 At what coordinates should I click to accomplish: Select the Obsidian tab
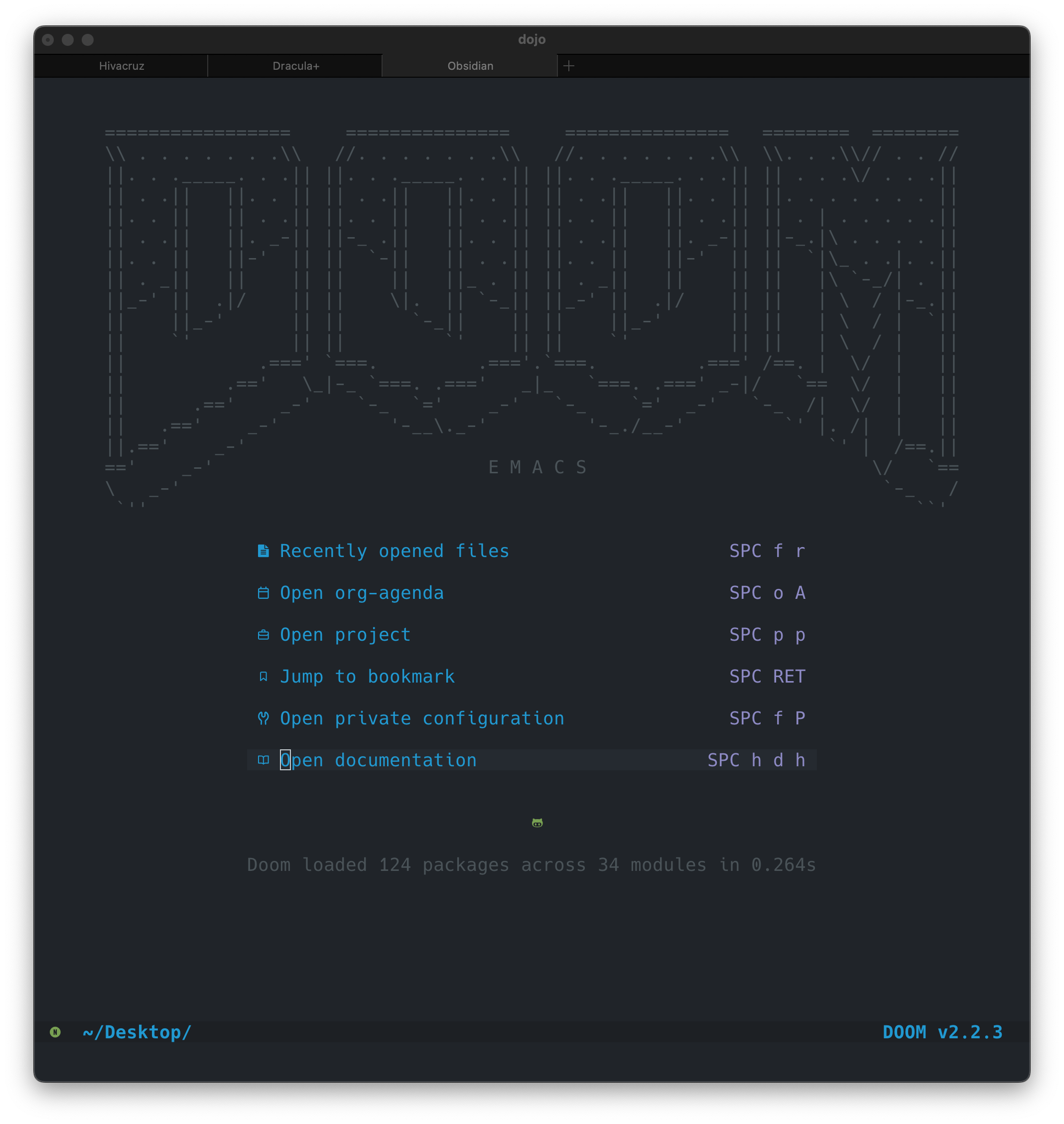(x=470, y=66)
